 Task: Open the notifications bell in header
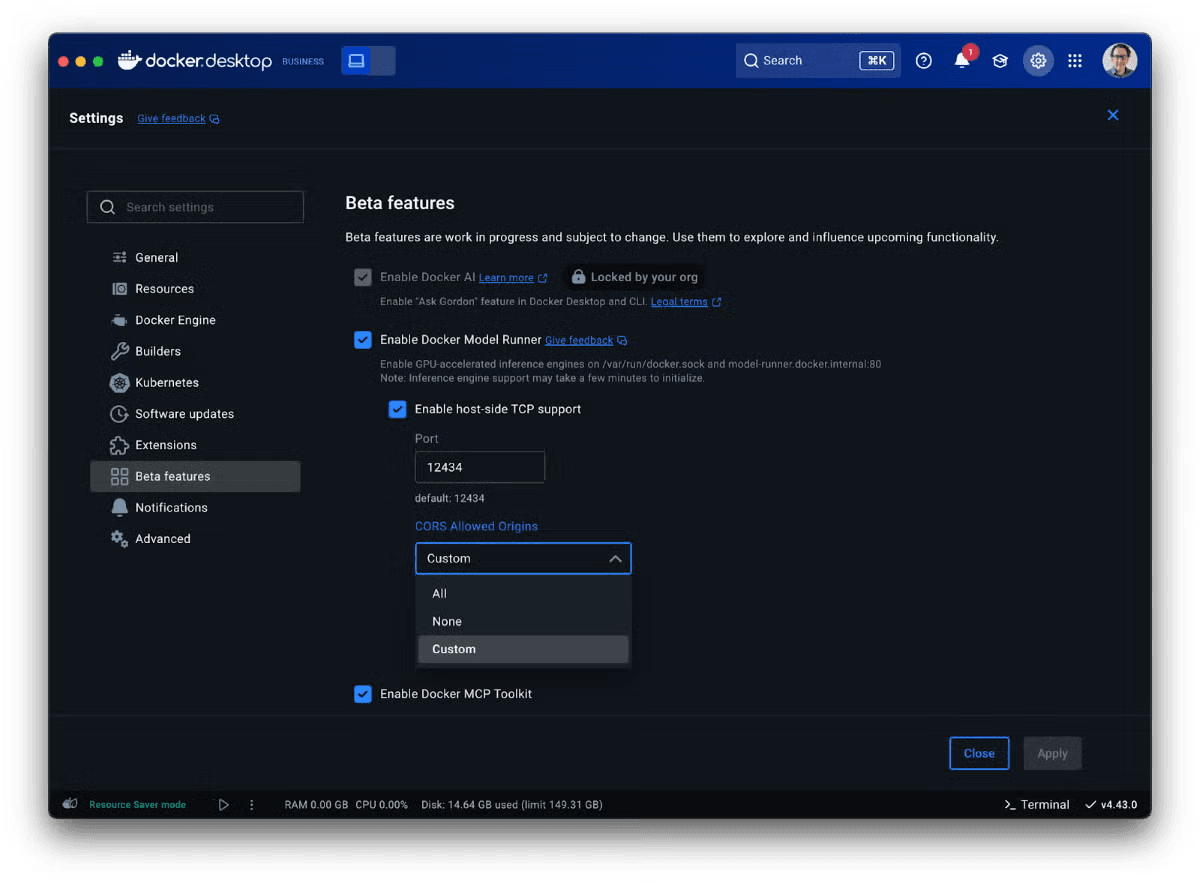962,61
